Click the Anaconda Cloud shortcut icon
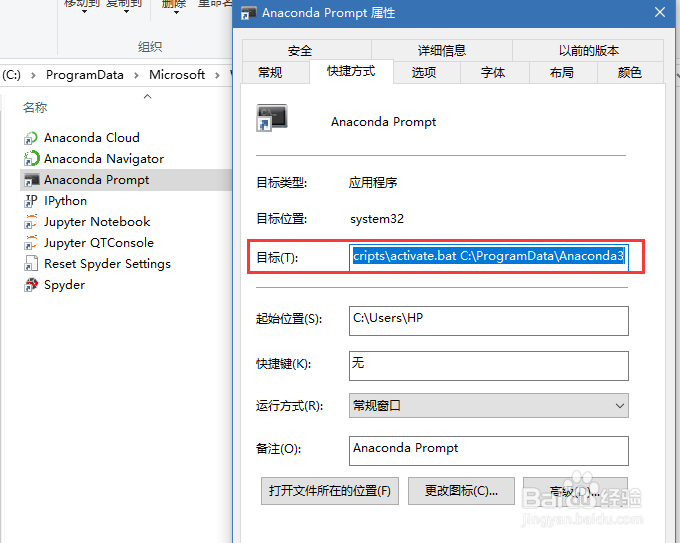This screenshot has height=543, width=680. click(x=30, y=138)
